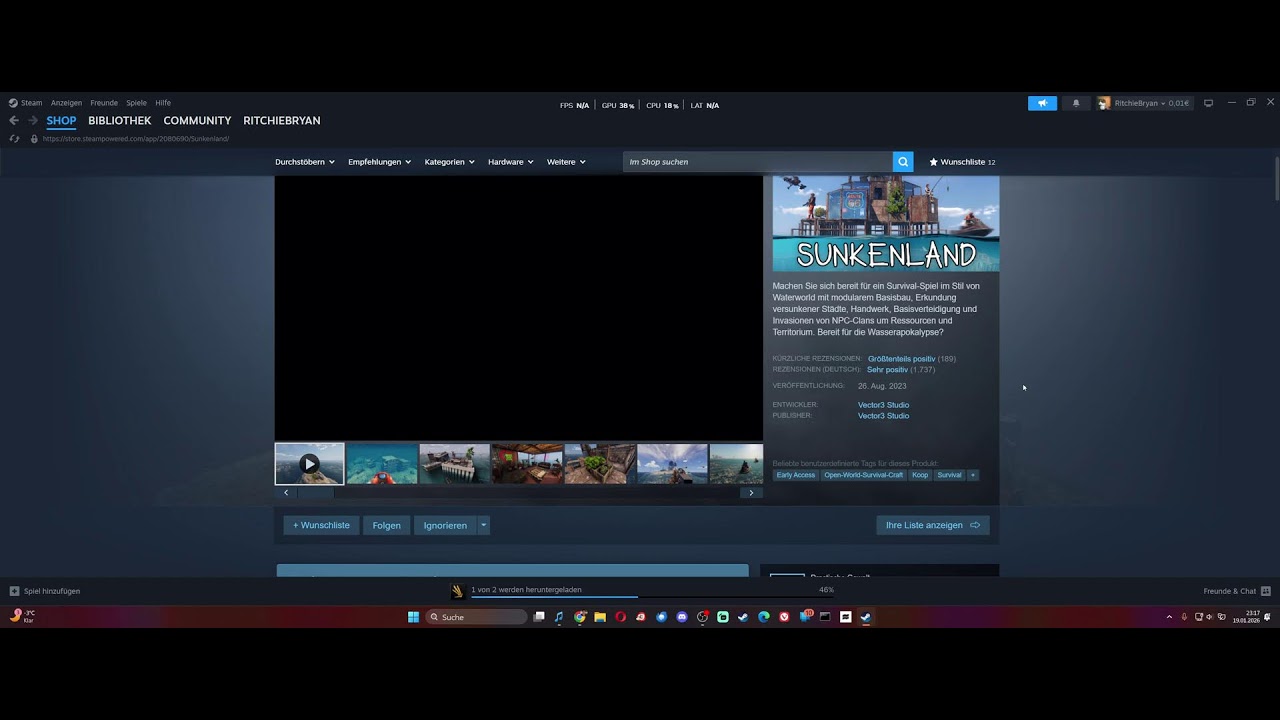Switch to the BIBLIOTHEK tab
This screenshot has height=720, width=1280.
click(120, 121)
